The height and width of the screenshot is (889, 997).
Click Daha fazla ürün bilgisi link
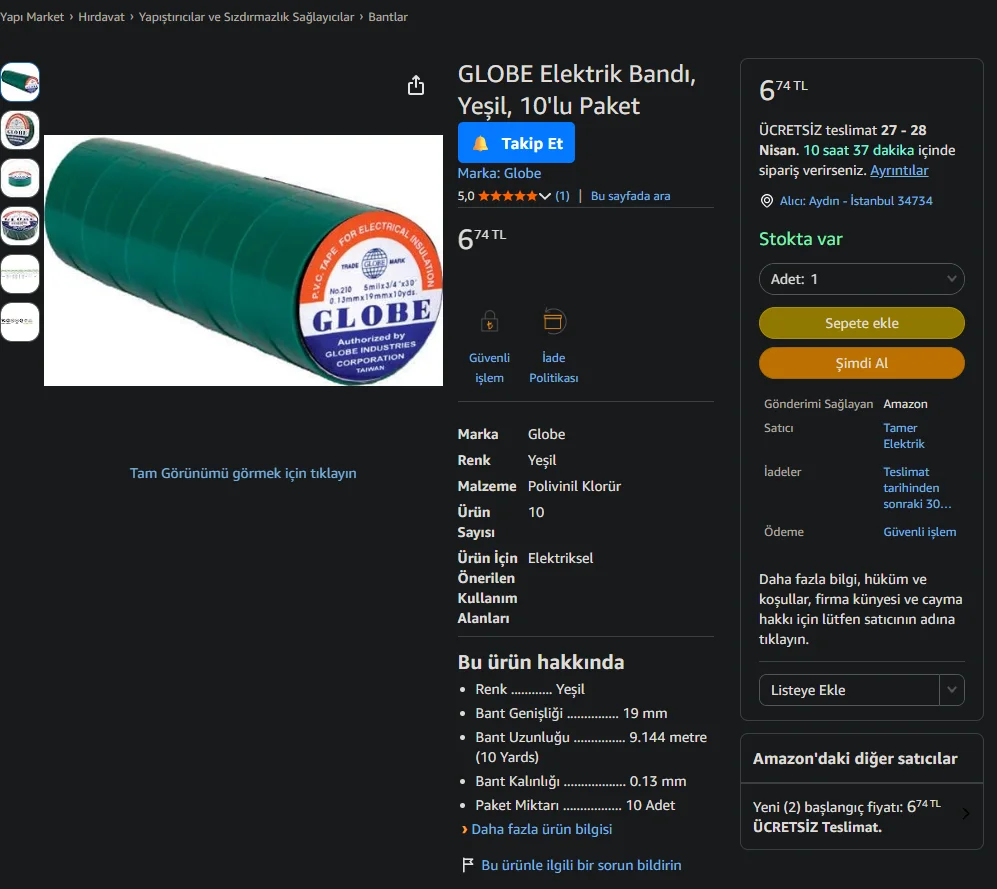click(541, 829)
